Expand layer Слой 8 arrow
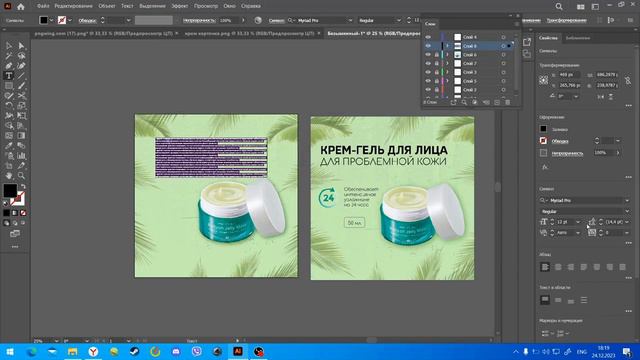The width and height of the screenshot is (640, 360). pos(448,46)
